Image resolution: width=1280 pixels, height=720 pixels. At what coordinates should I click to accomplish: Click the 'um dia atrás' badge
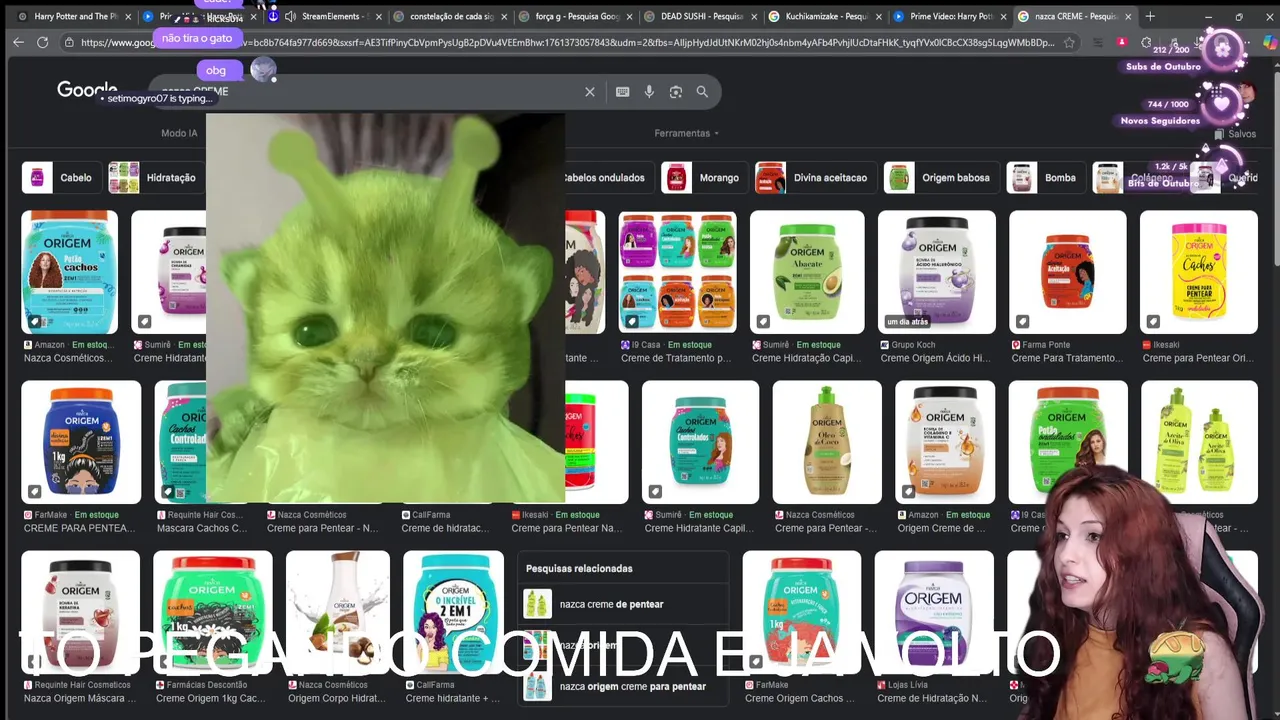coord(908,322)
